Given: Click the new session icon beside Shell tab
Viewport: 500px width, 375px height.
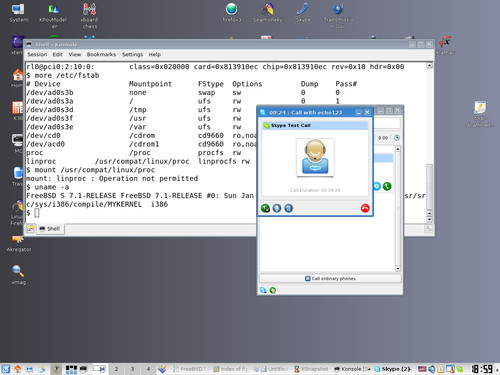Looking at the screenshot, I should (x=30, y=229).
